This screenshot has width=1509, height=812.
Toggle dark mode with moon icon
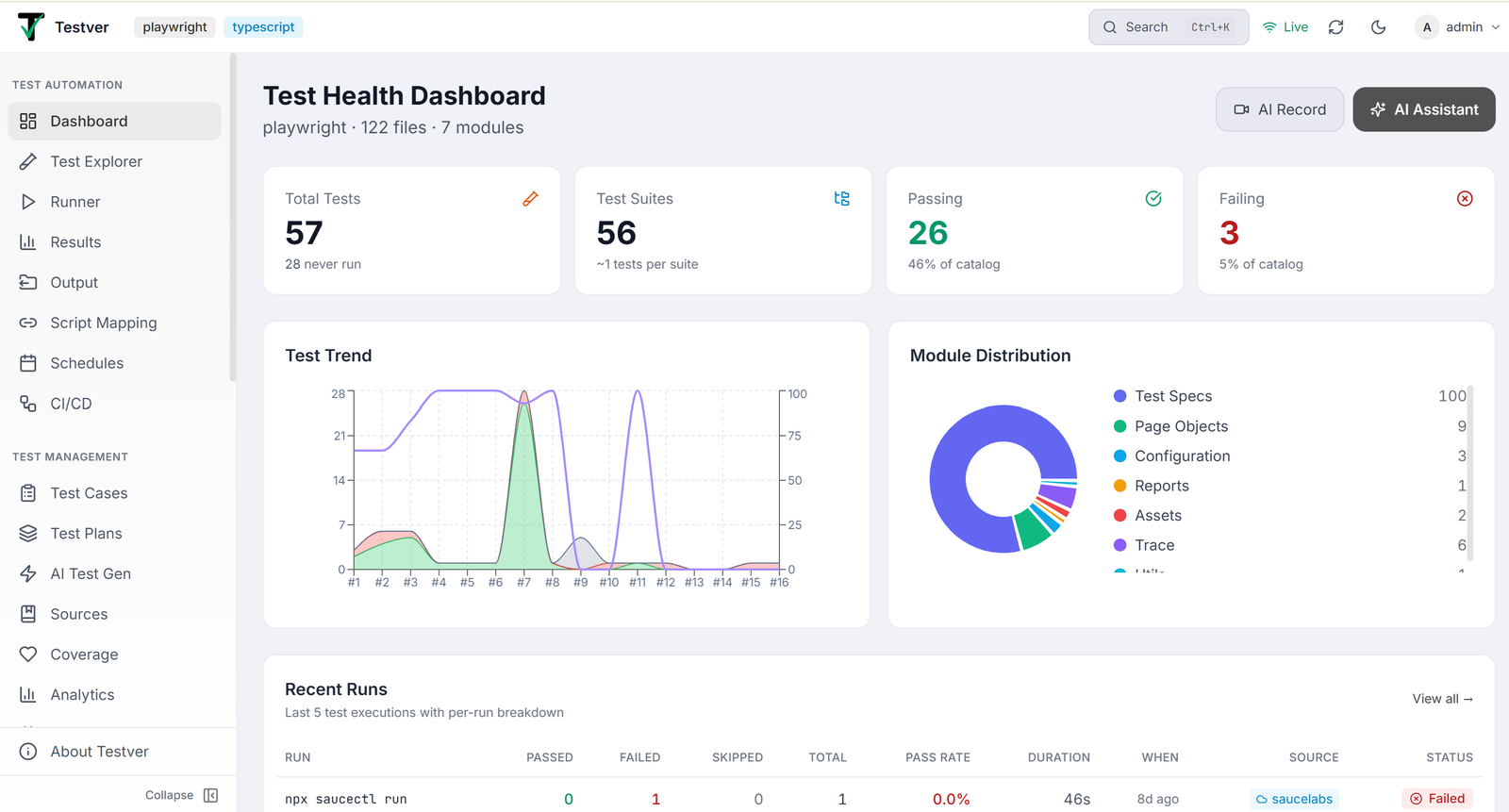pos(1379,27)
